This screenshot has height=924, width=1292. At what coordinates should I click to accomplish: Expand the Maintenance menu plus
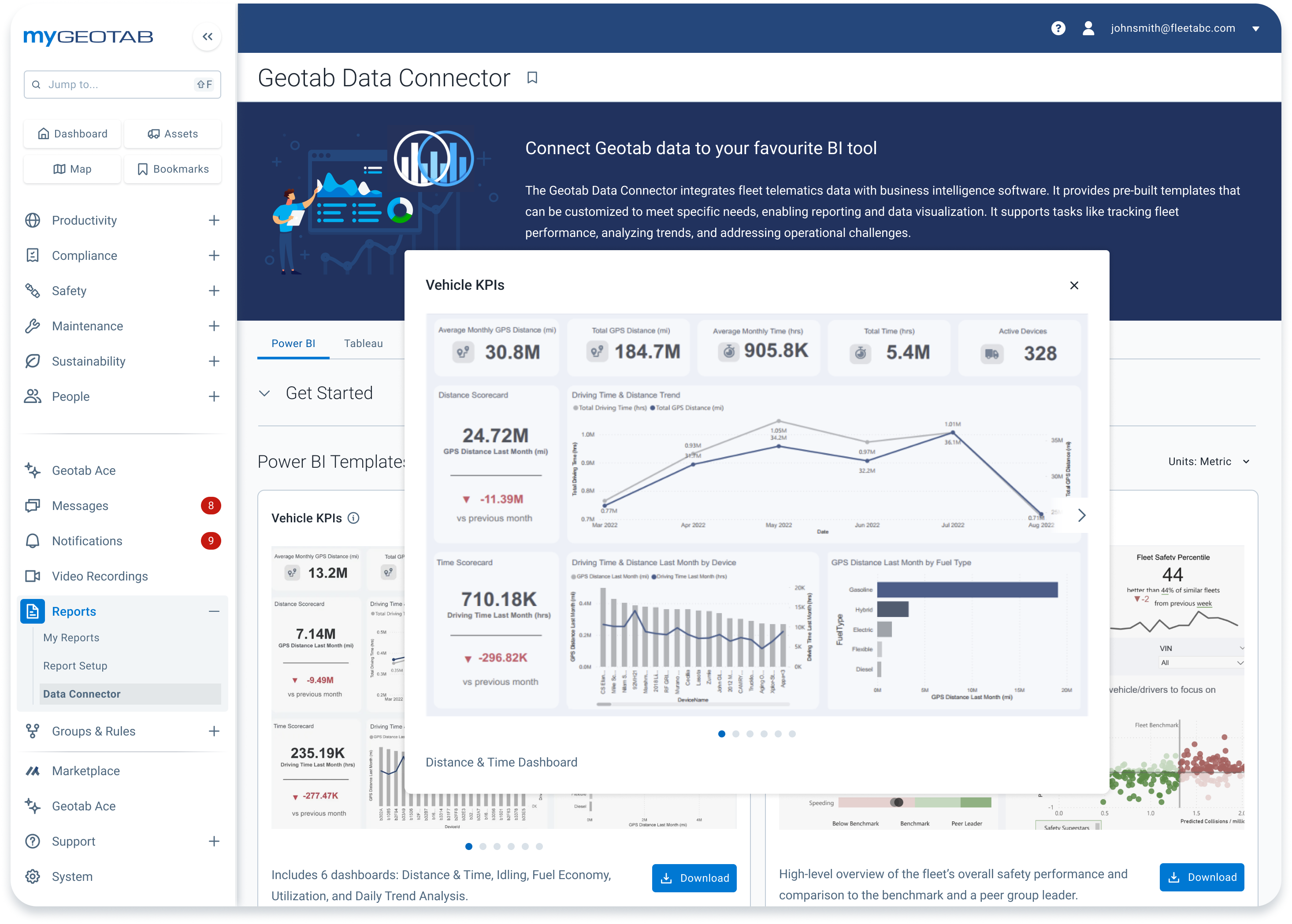pos(214,326)
